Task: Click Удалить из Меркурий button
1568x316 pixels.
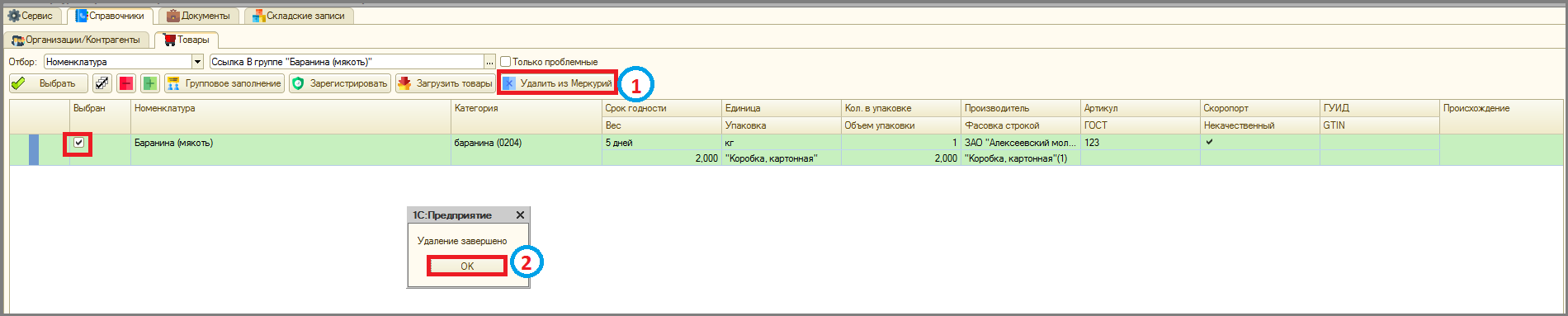Action: (x=557, y=83)
